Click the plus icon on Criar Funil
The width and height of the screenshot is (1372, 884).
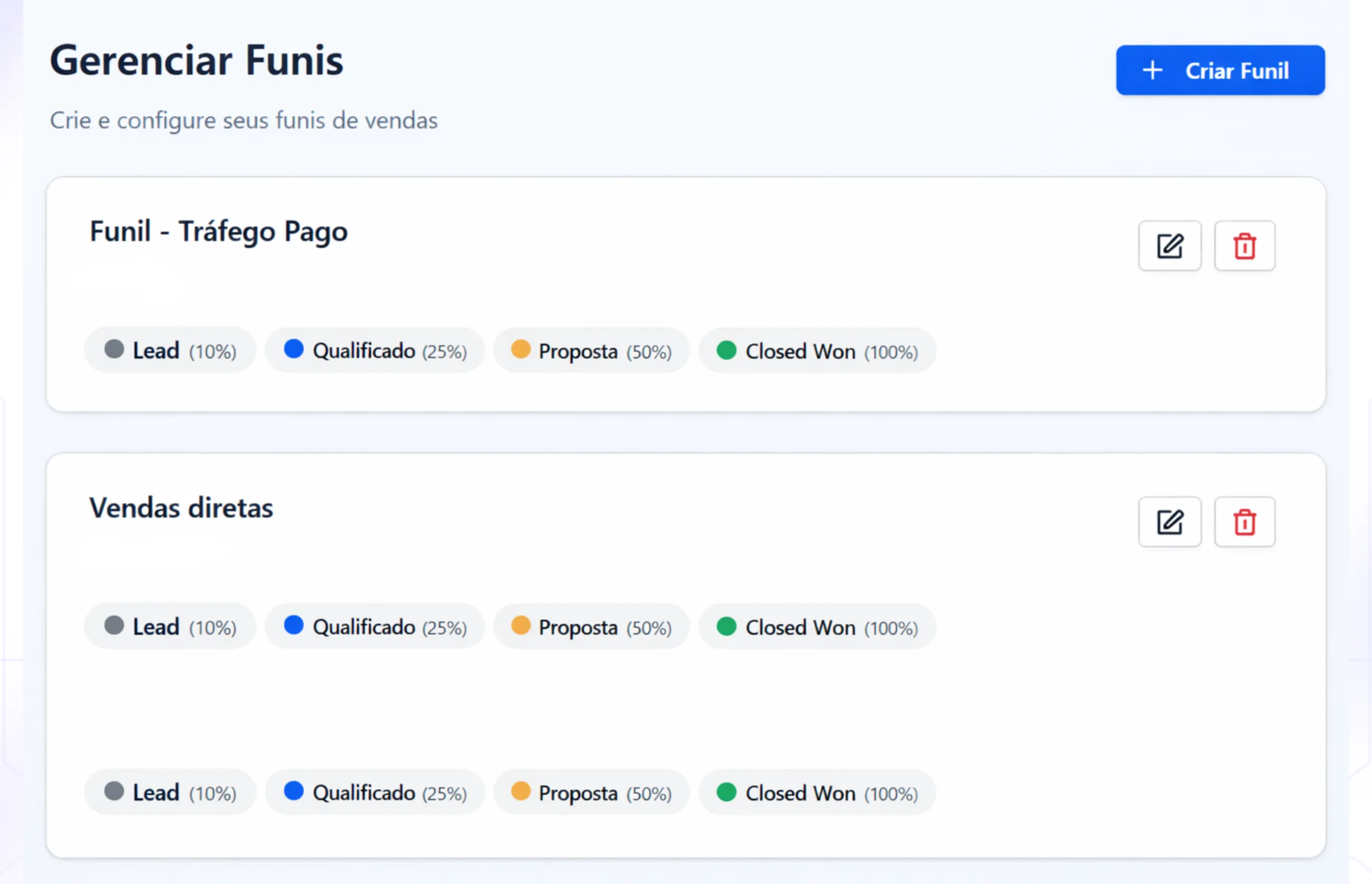click(x=1152, y=70)
